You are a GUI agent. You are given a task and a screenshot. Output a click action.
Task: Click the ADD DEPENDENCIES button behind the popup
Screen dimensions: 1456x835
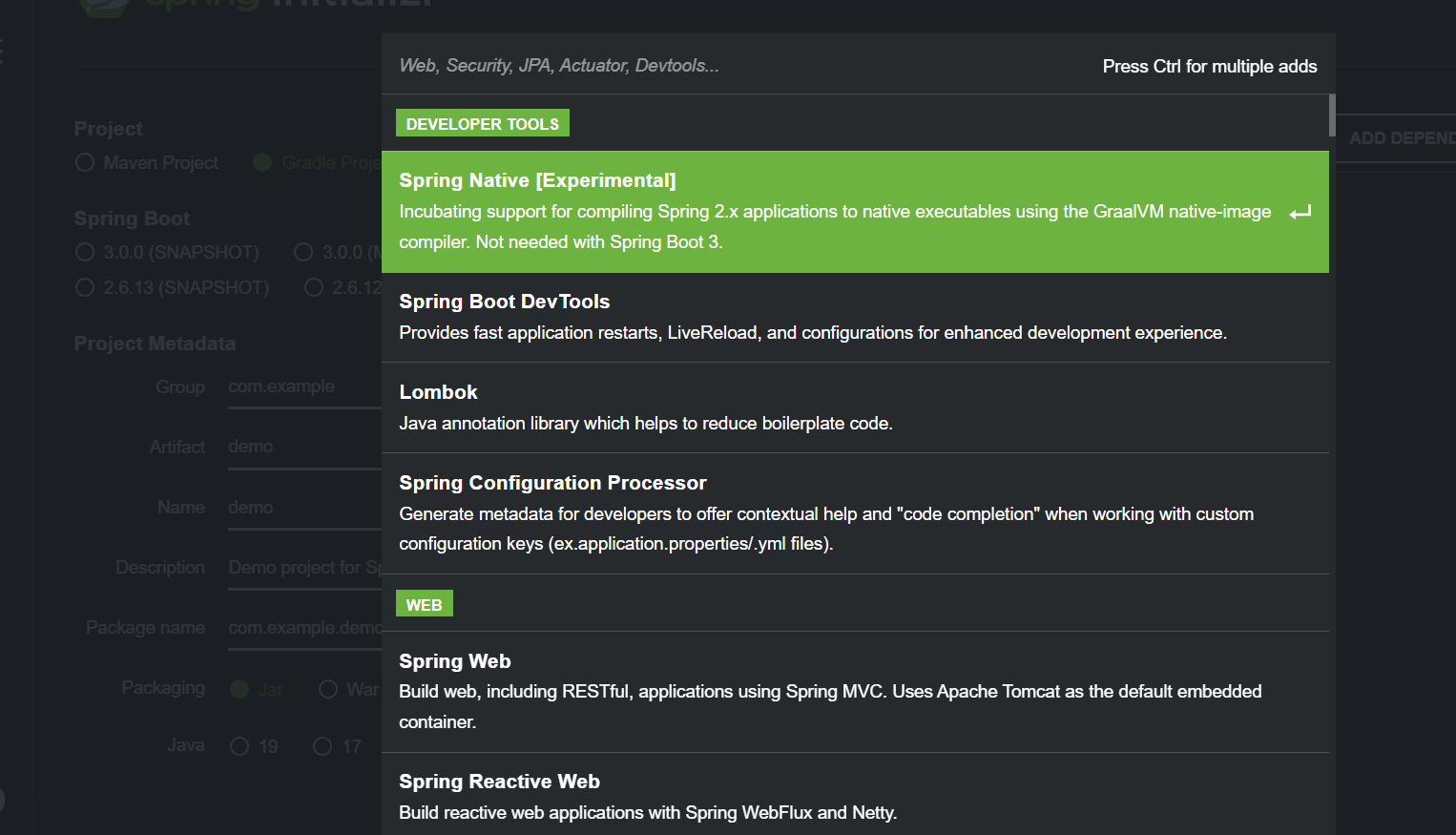(x=1396, y=138)
